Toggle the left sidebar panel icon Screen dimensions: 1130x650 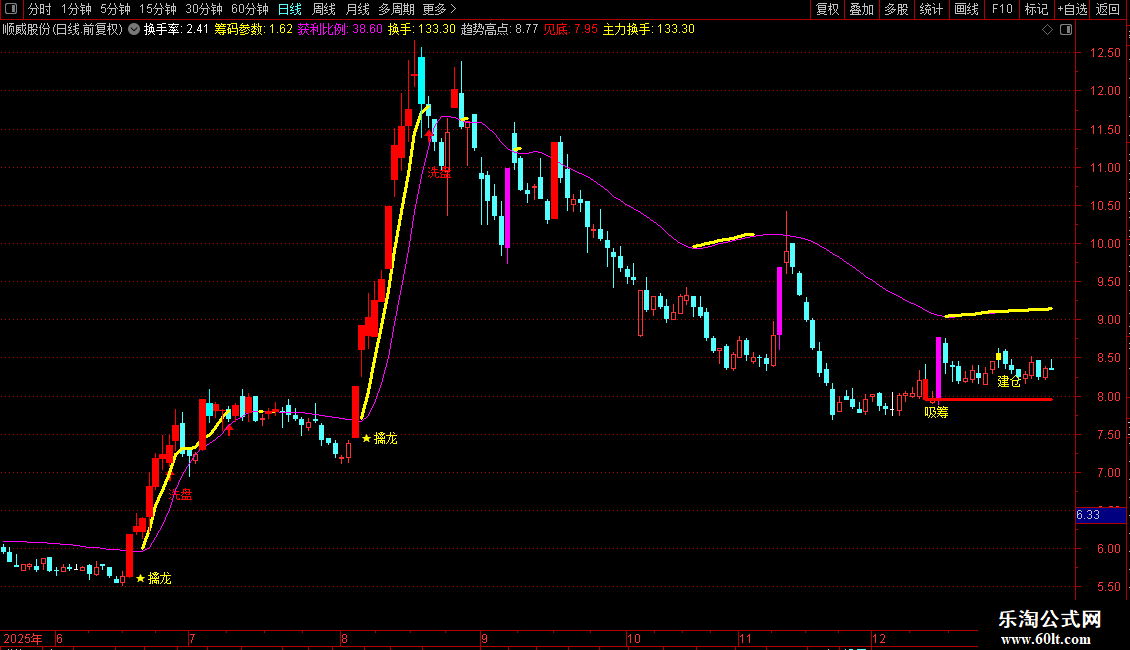click(11, 9)
